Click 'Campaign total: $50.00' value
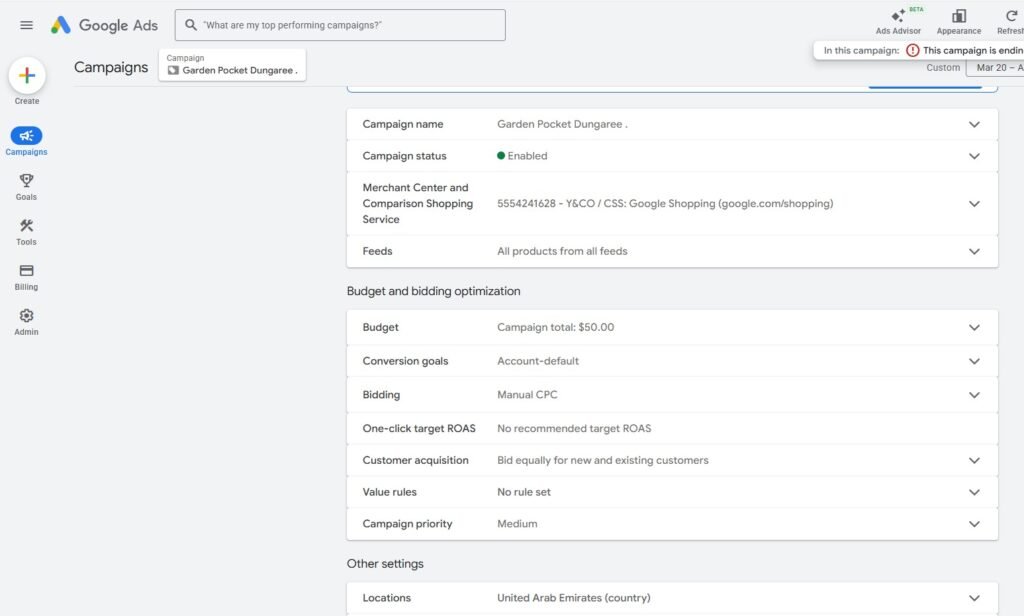 tap(555, 327)
